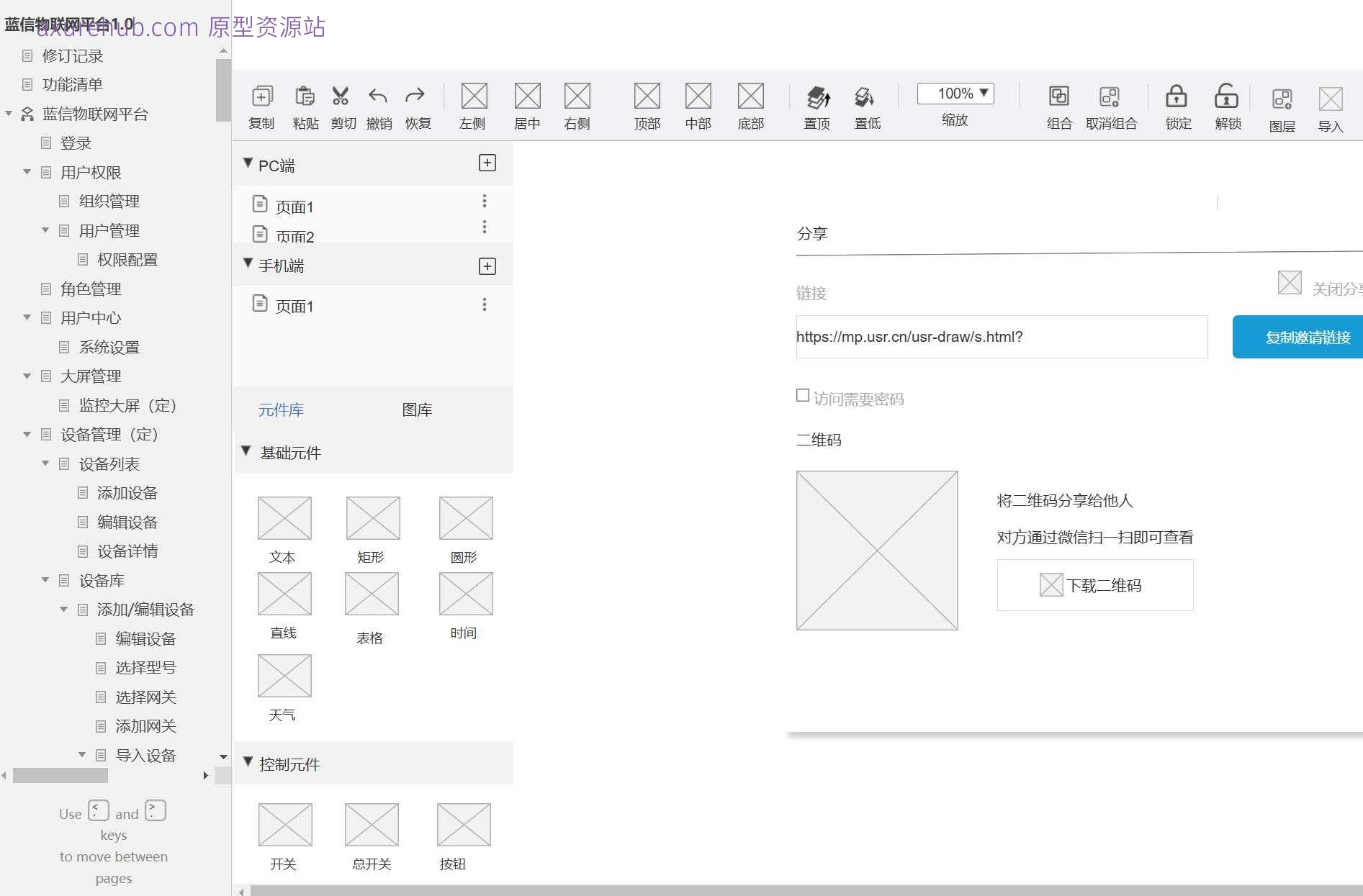This screenshot has width=1363, height=896.
Task: Add a page with the 手机端 plus icon
Action: click(487, 266)
